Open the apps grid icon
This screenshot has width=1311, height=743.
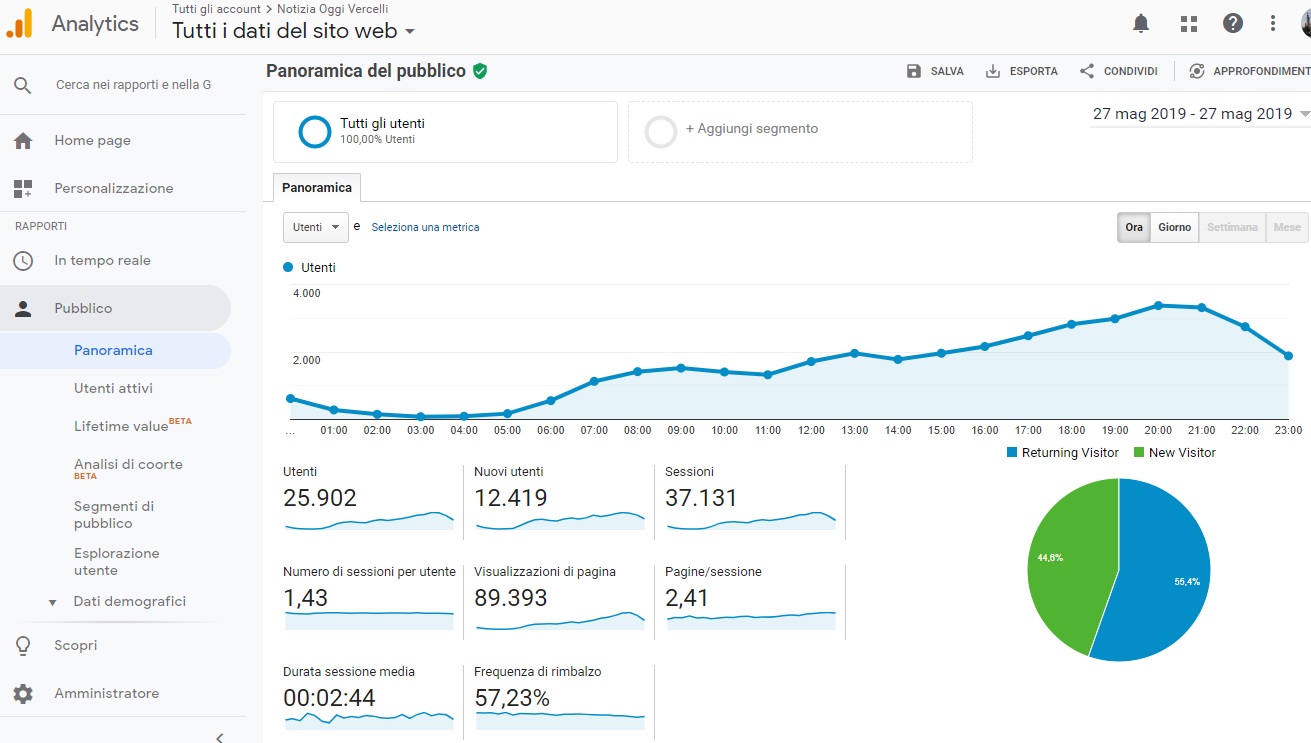[1189, 24]
